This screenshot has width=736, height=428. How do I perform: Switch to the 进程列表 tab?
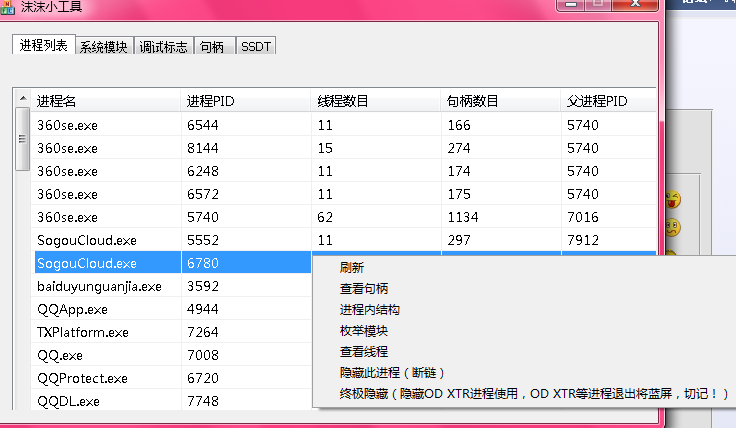(x=44, y=45)
